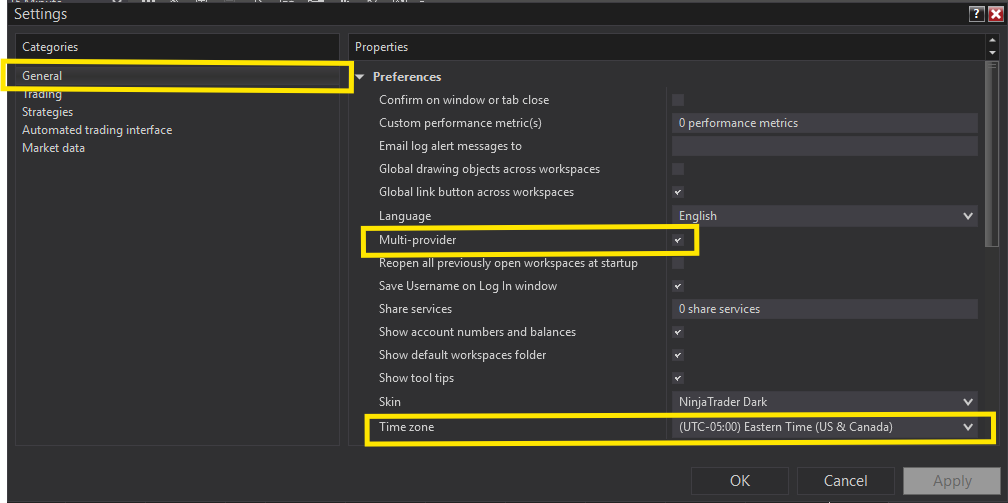The image size is (1008, 503).
Task: Uncheck the Multi-provider checkbox
Action: pyautogui.click(x=678, y=241)
